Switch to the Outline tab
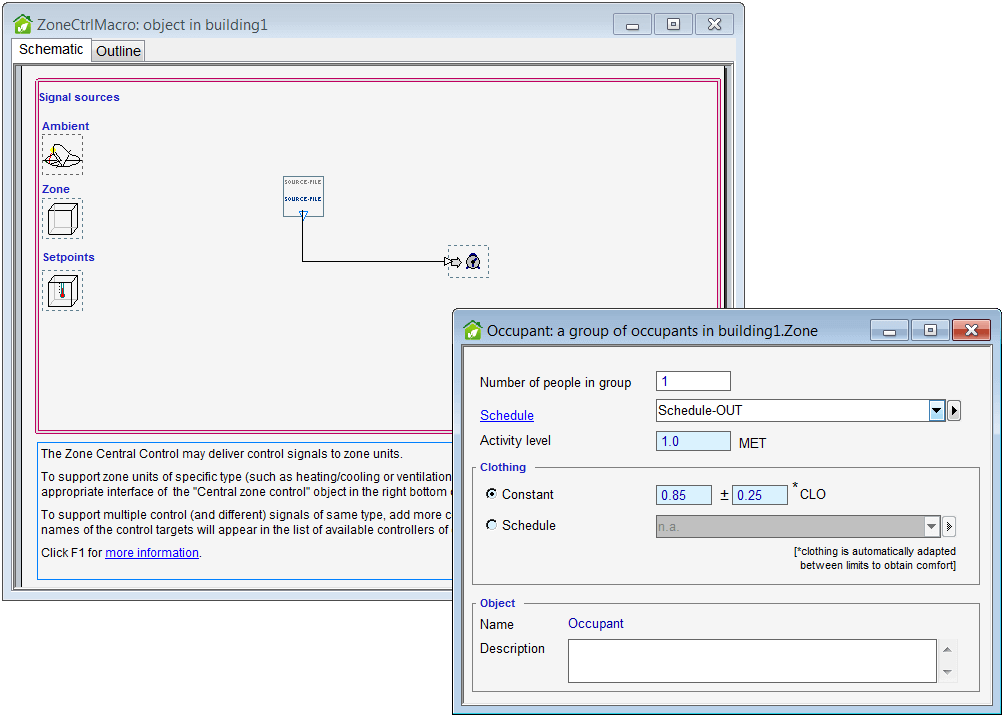This screenshot has width=1005, height=718. click(x=118, y=51)
